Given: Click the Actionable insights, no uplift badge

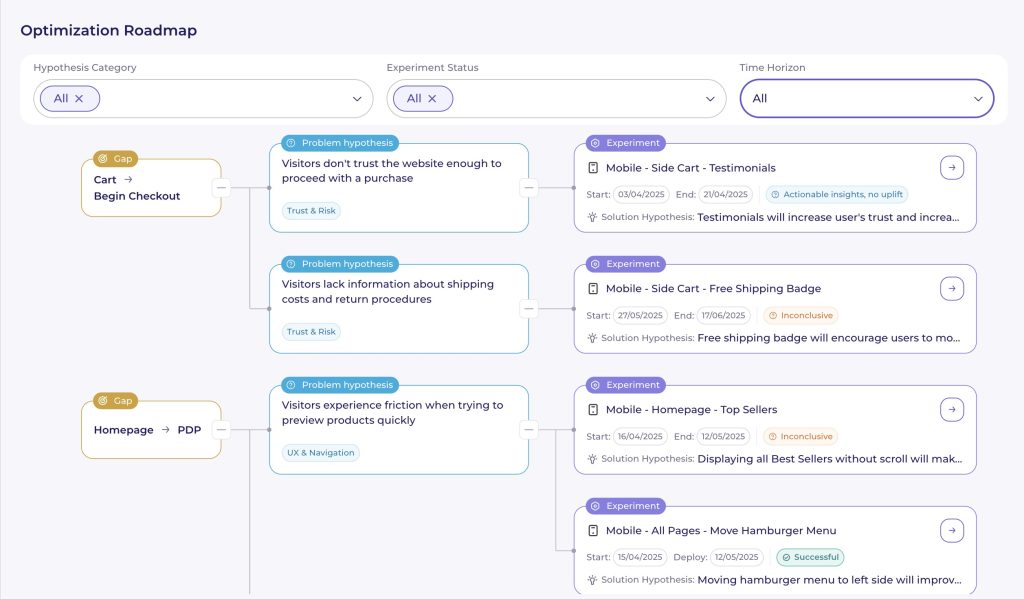Looking at the screenshot, I should click(x=837, y=195).
